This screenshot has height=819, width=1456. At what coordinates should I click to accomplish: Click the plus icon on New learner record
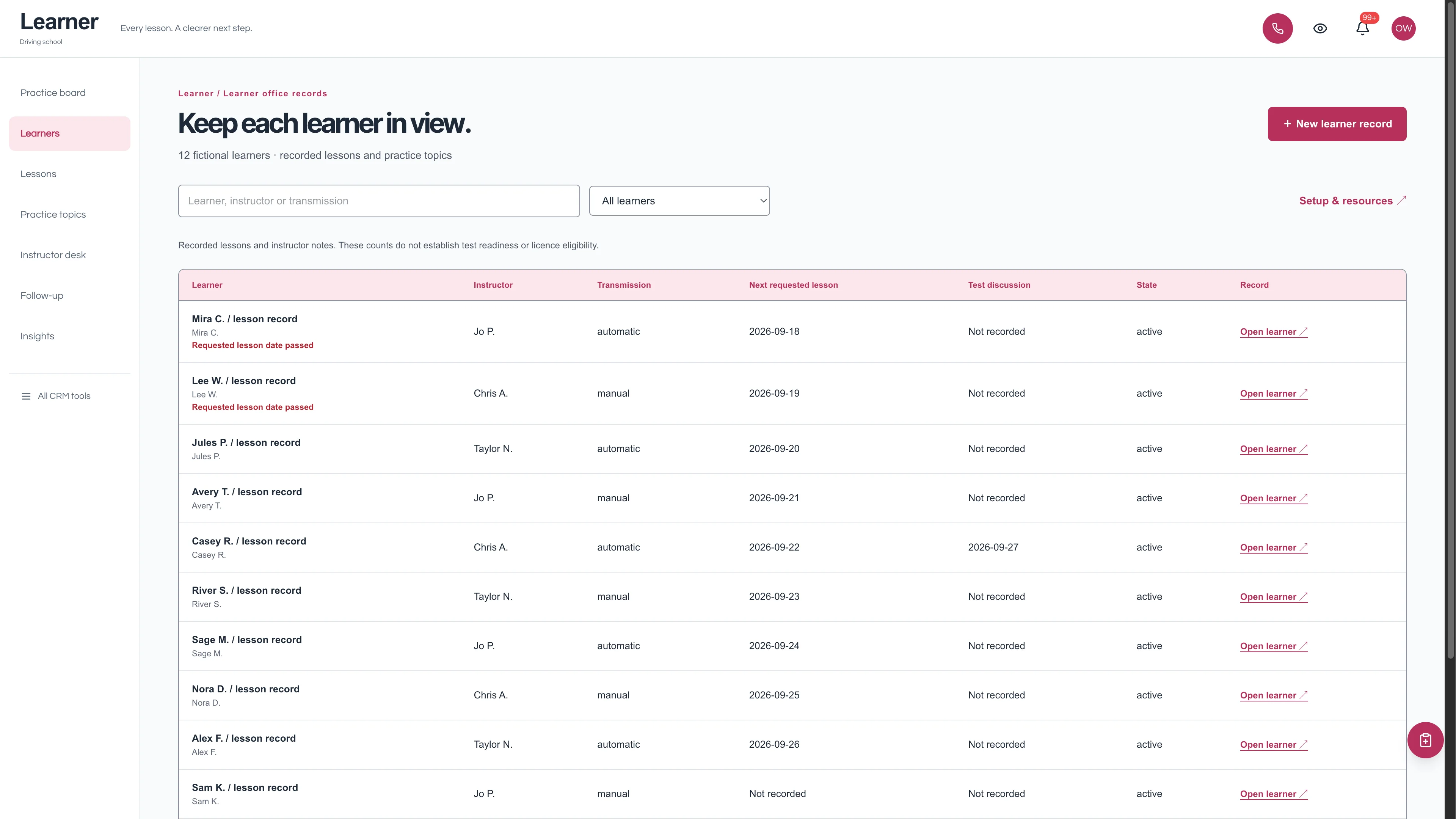point(1287,124)
